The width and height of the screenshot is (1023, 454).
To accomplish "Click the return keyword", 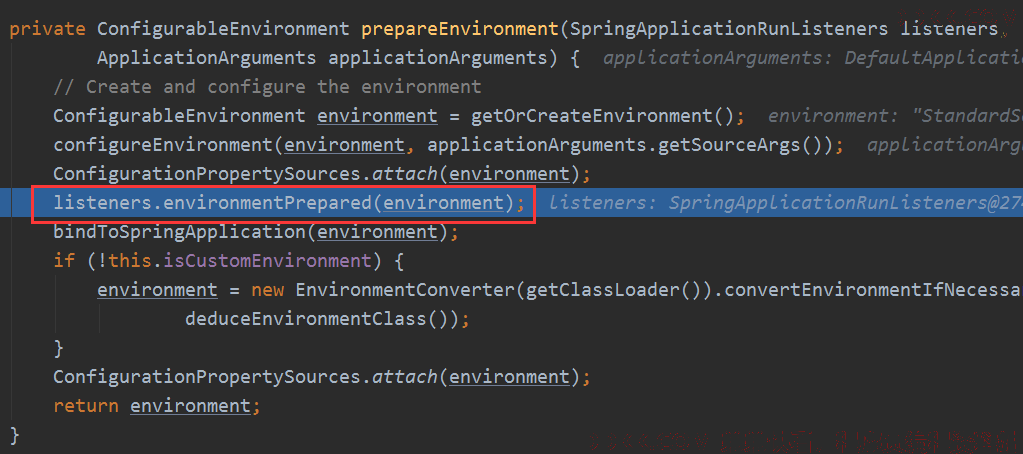I will click(x=86, y=406).
